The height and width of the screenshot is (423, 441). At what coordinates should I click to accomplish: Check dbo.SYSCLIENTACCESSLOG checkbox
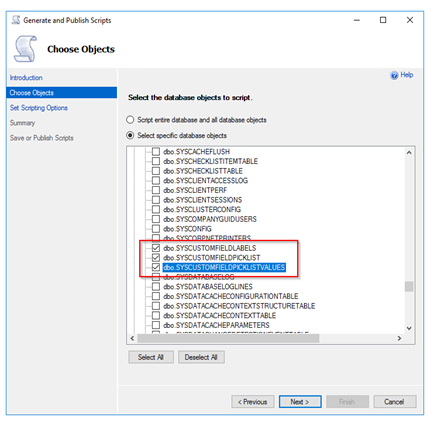click(156, 181)
